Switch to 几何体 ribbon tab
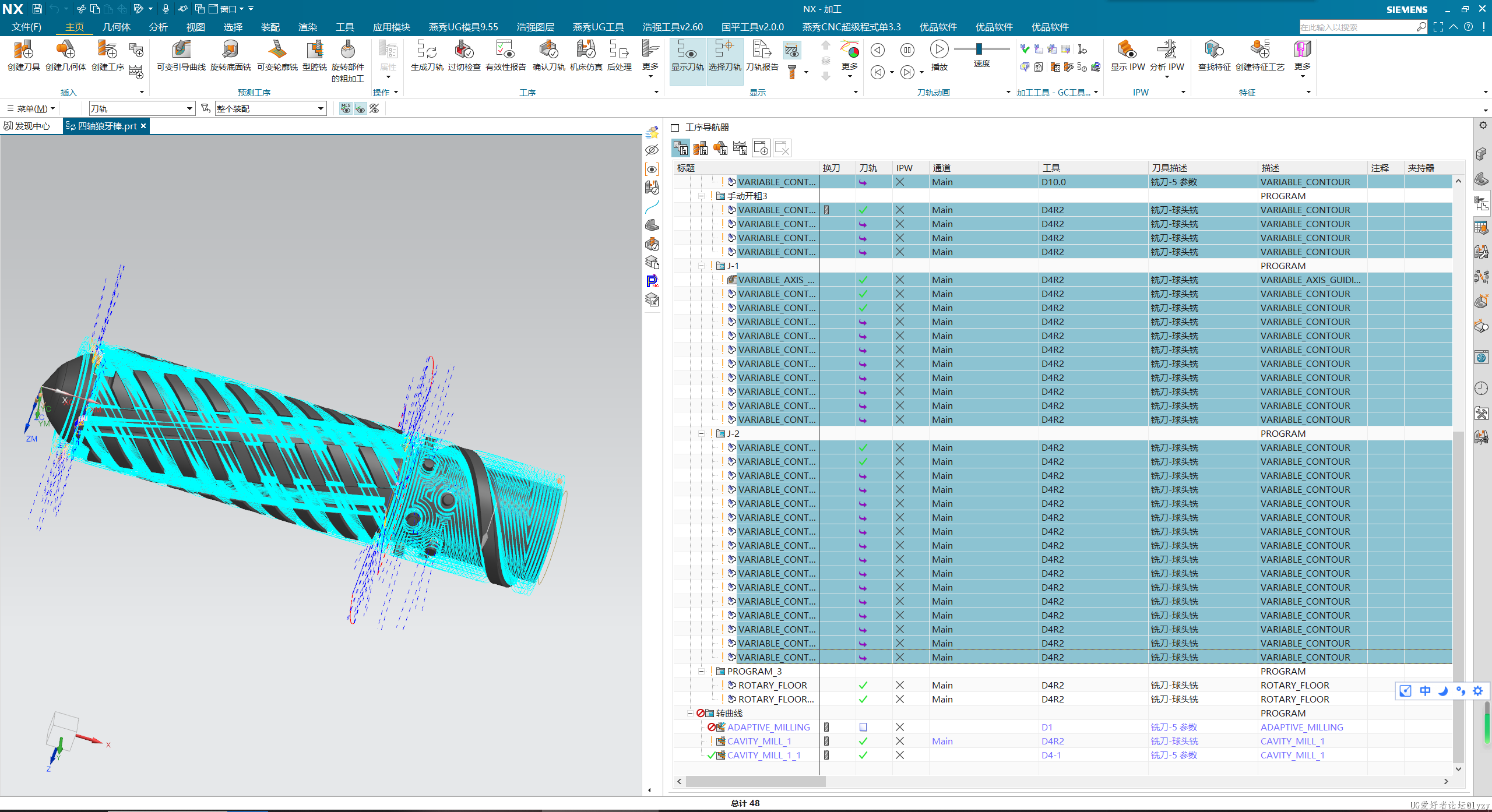 (x=117, y=27)
